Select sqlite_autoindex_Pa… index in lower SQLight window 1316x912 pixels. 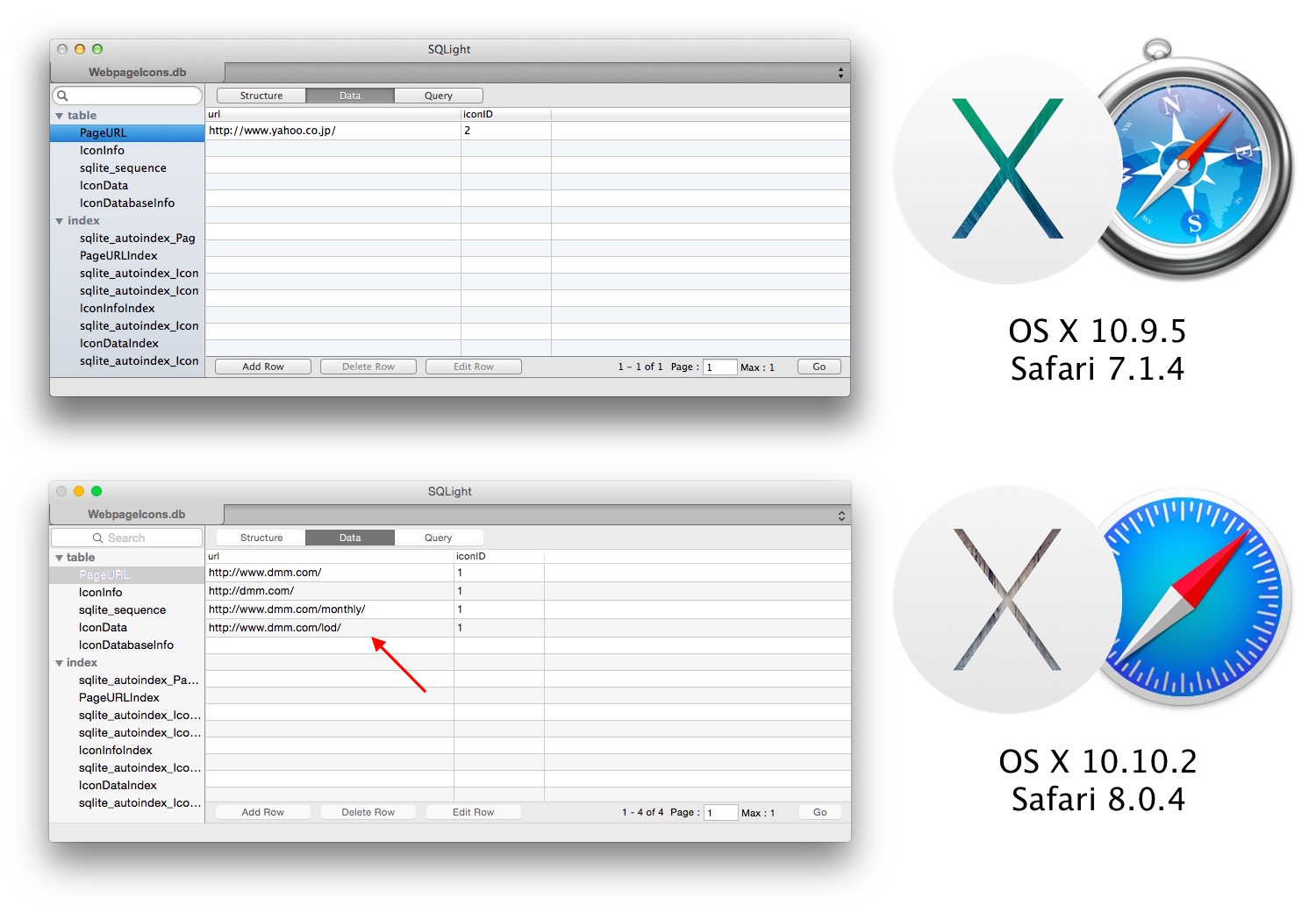127,680
